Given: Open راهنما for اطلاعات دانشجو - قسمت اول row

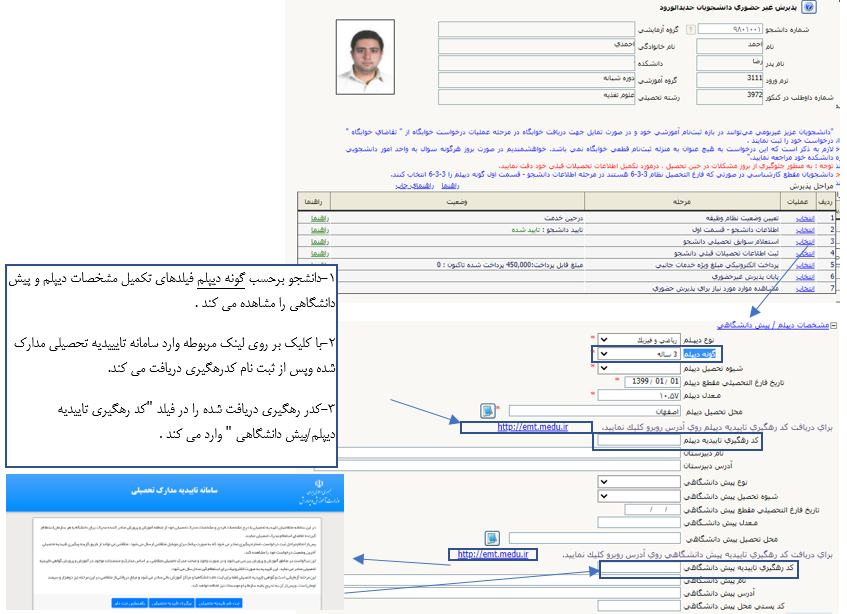Looking at the screenshot, I should [x=320, y=230].
